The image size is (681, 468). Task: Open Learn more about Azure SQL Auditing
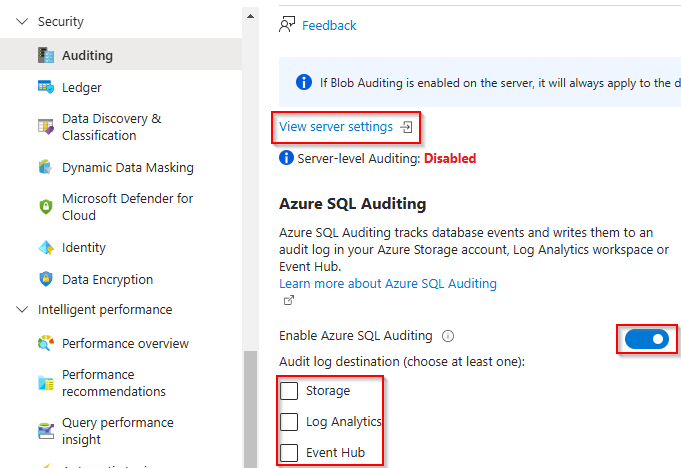(x=388, y=283)
